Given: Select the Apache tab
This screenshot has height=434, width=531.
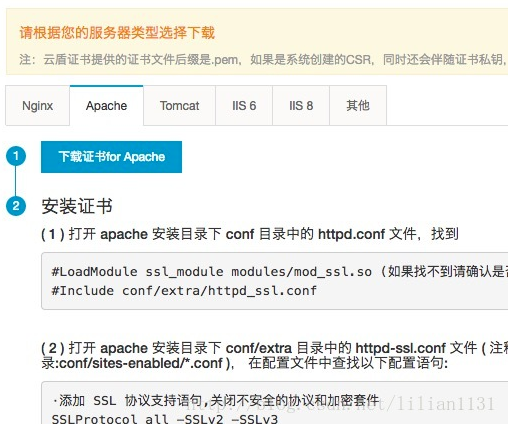Looking at the screenshot, I should (x=106, y=106).
